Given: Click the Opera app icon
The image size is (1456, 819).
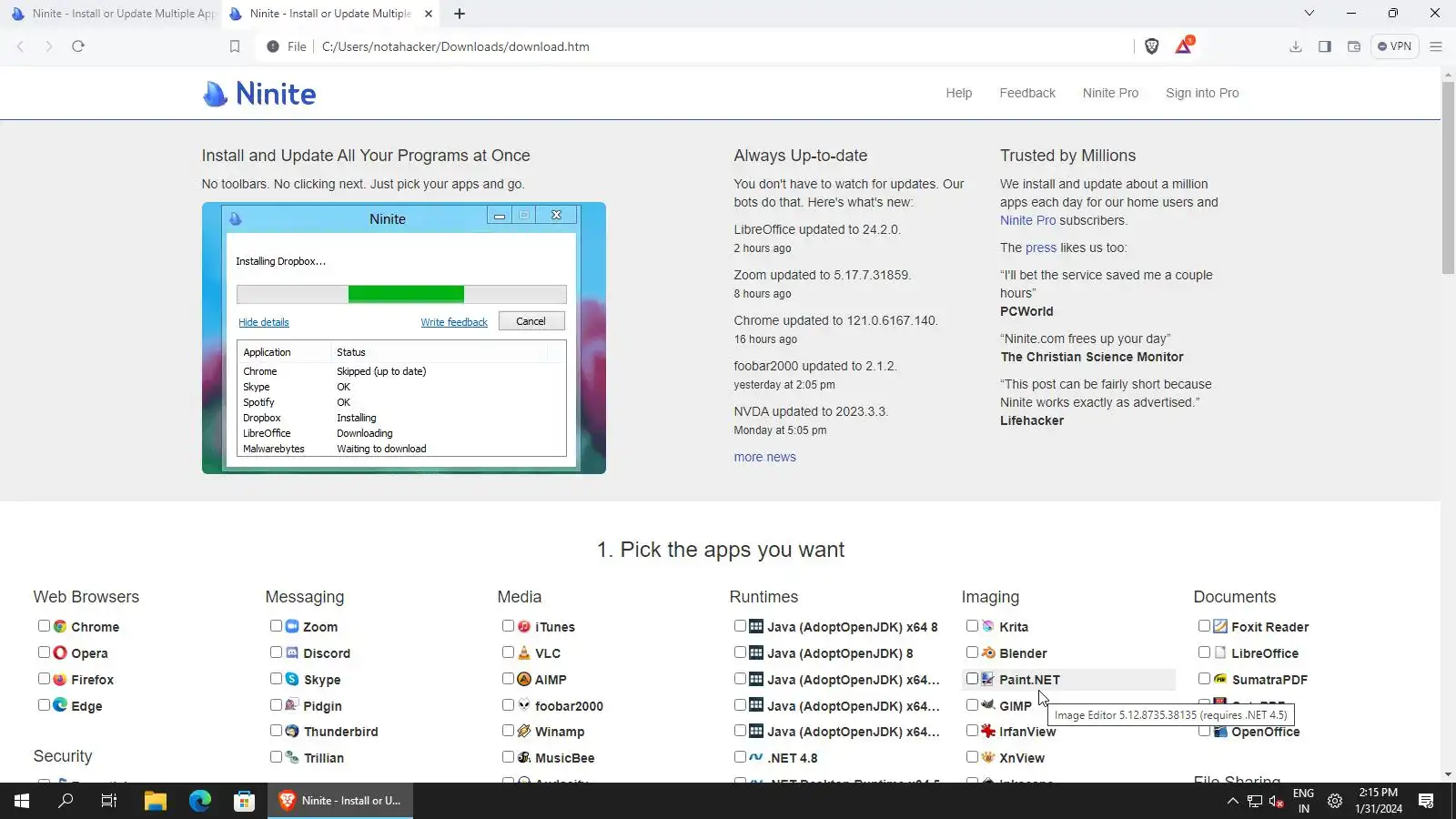Looking at the screenshot, I should [60, 653].
